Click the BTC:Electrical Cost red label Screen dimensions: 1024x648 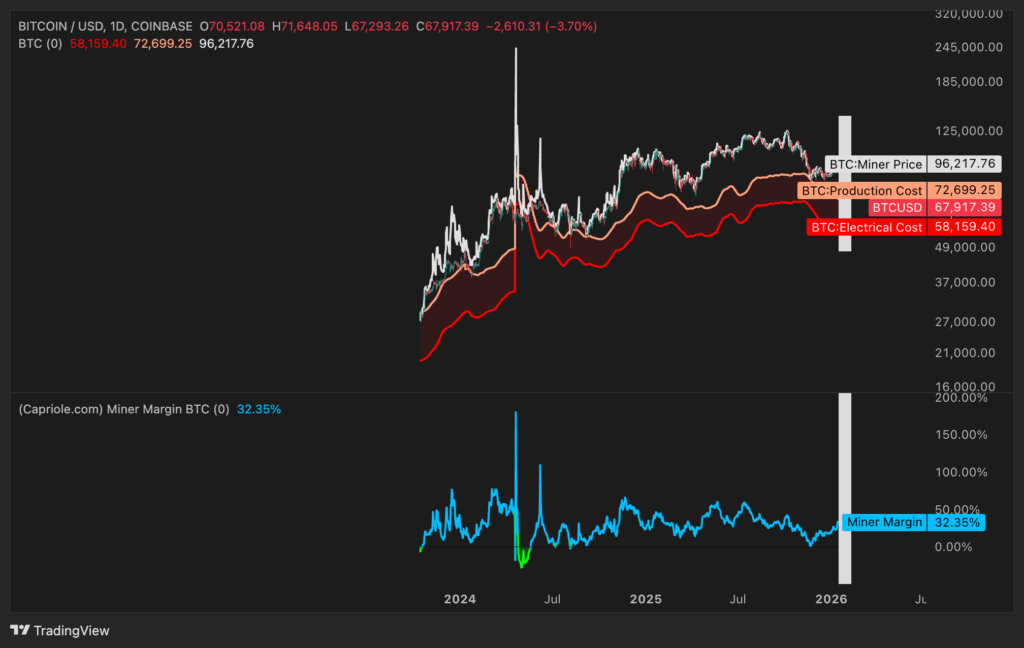[x=866, y=227]
